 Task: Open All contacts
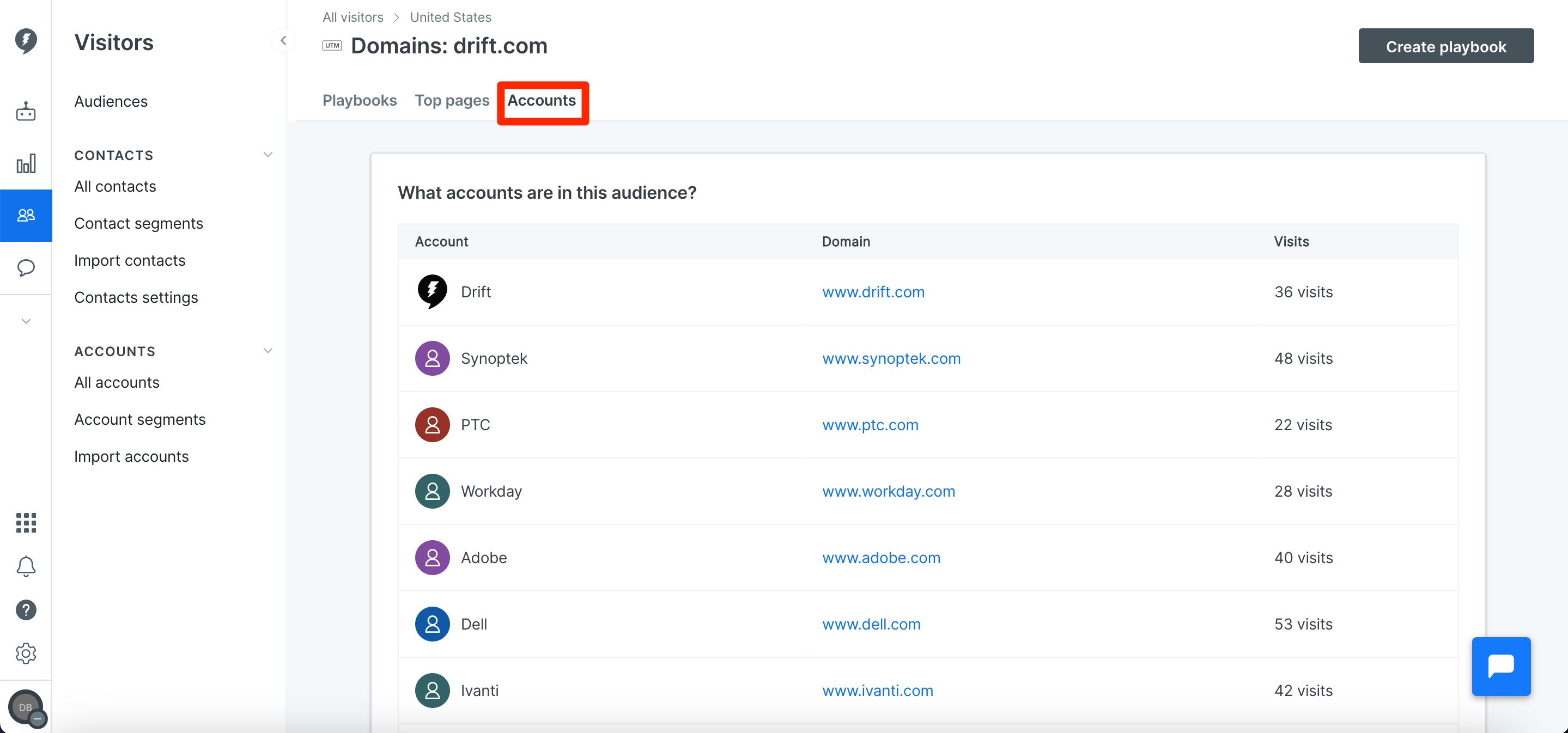point(115,186)
